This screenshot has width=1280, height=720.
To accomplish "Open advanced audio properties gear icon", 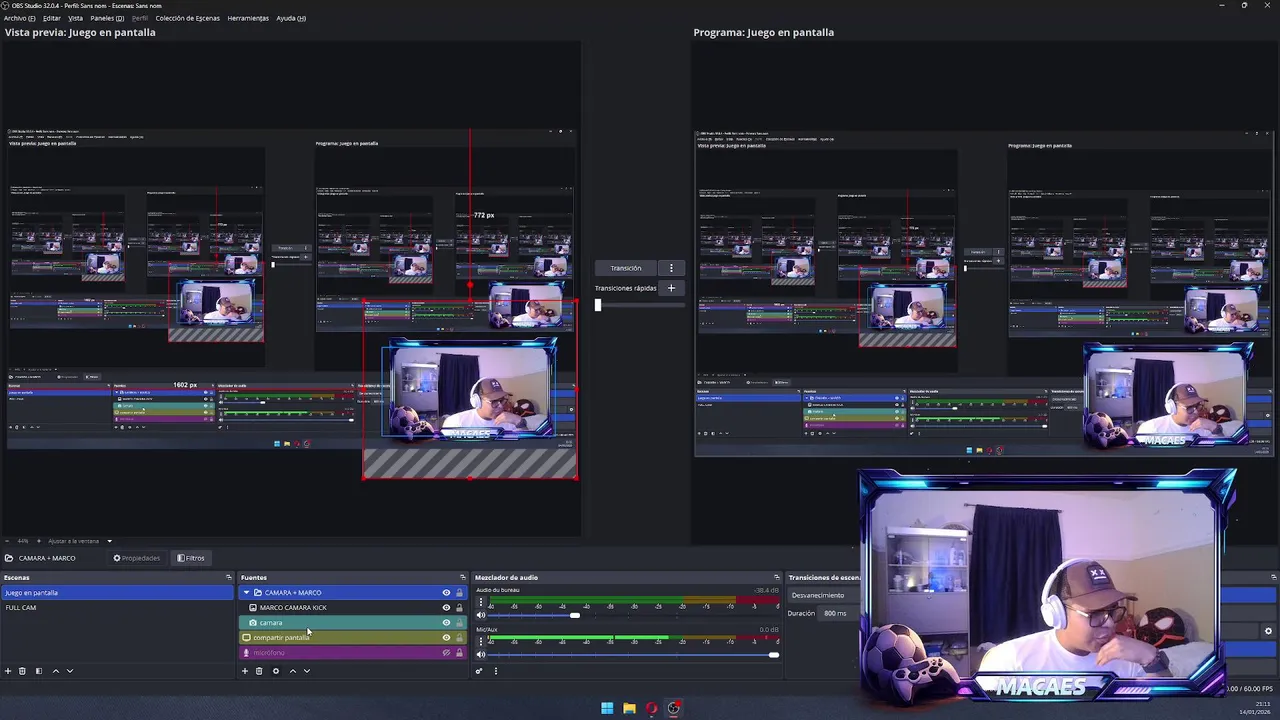I will 479,671.
